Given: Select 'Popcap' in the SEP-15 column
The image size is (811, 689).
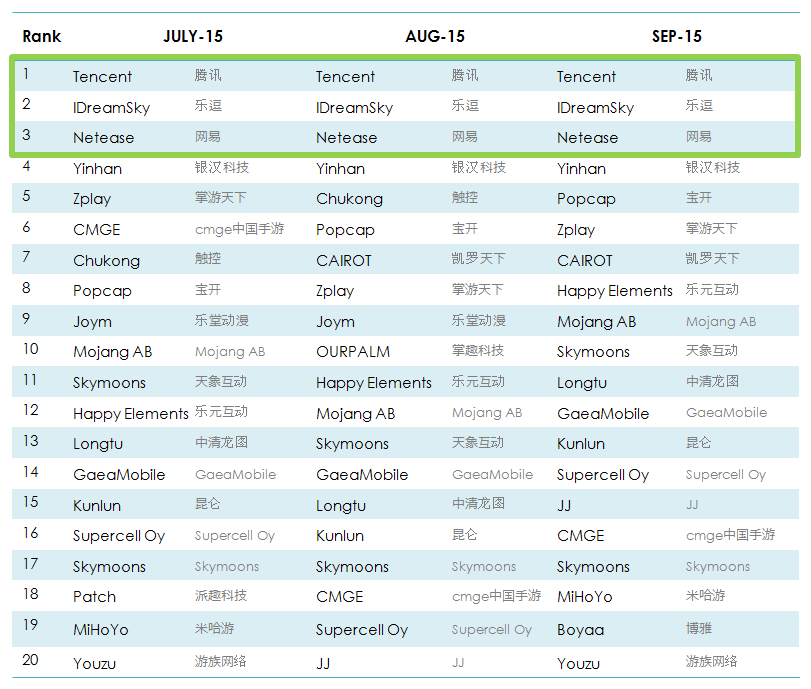Looking at the screenshot, I should (586, 199).
